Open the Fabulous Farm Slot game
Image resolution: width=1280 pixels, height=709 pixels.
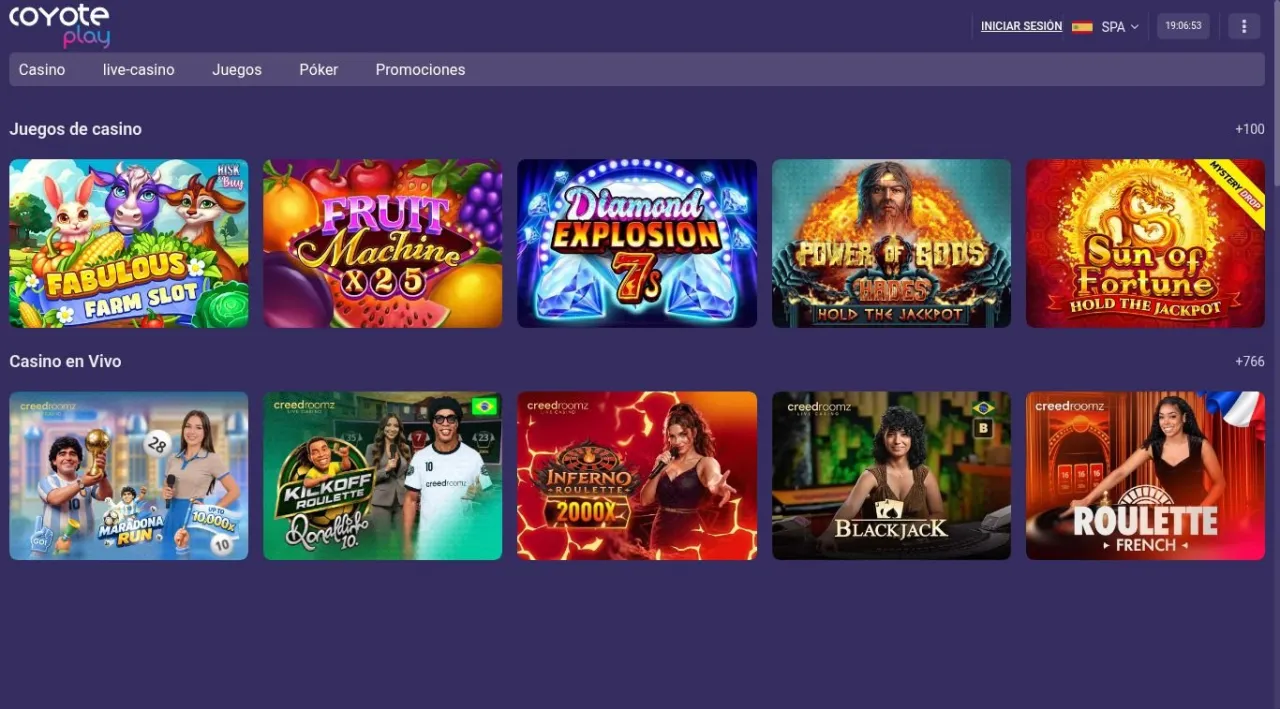coord(129,243)
